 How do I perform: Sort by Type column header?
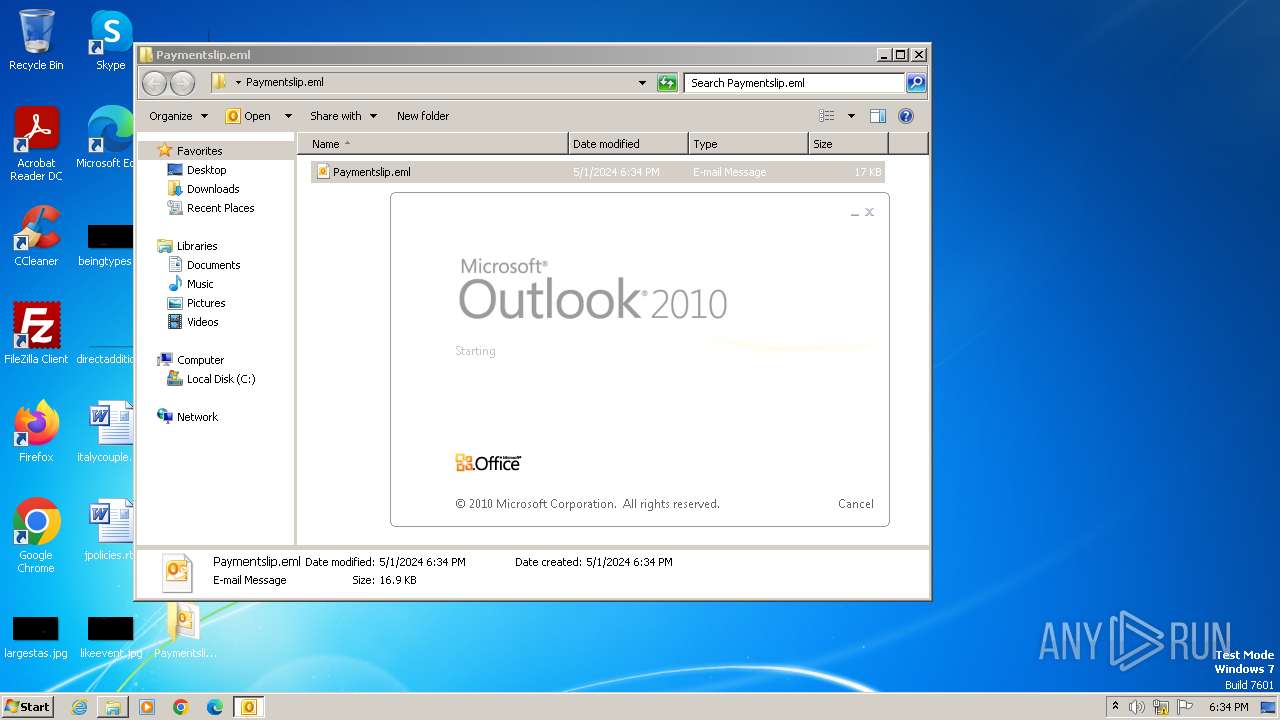[748, 144]
